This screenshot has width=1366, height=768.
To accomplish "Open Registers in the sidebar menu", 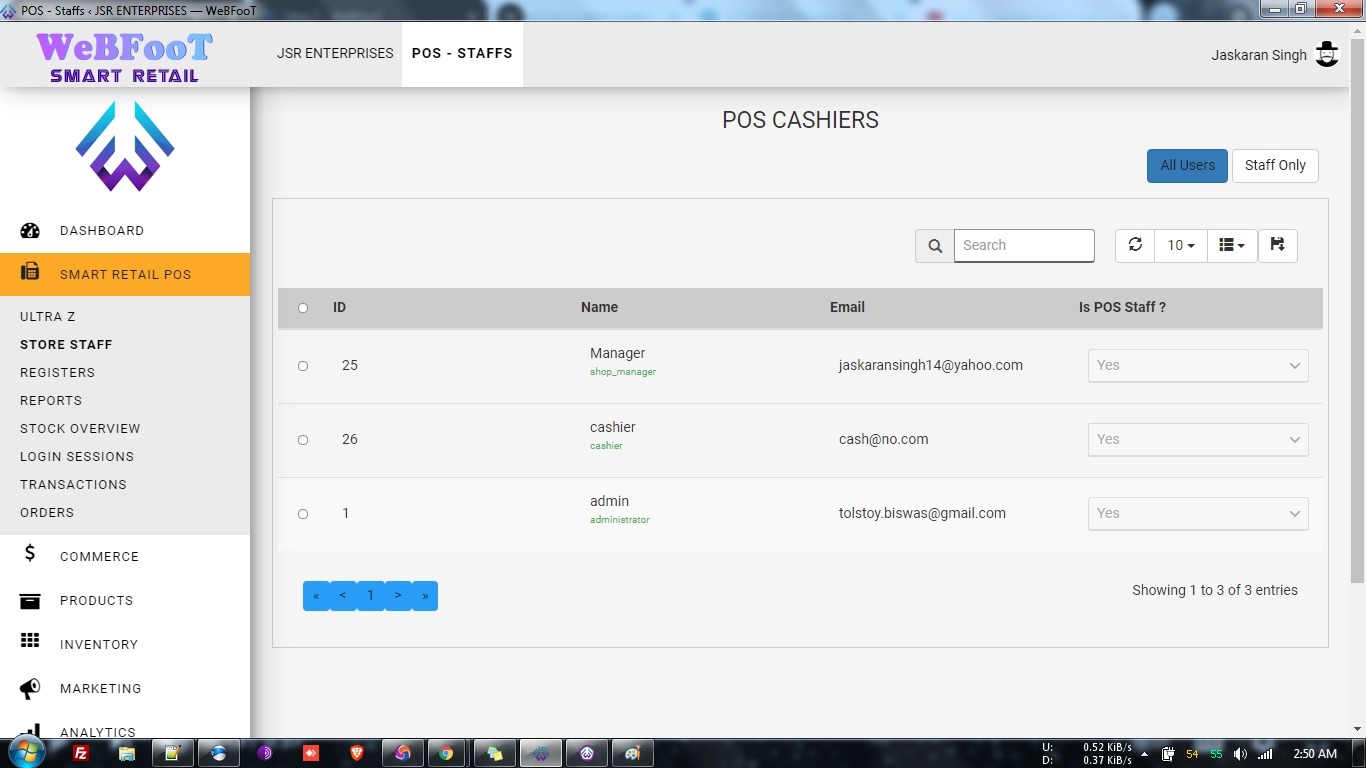I will coord(57,372).
